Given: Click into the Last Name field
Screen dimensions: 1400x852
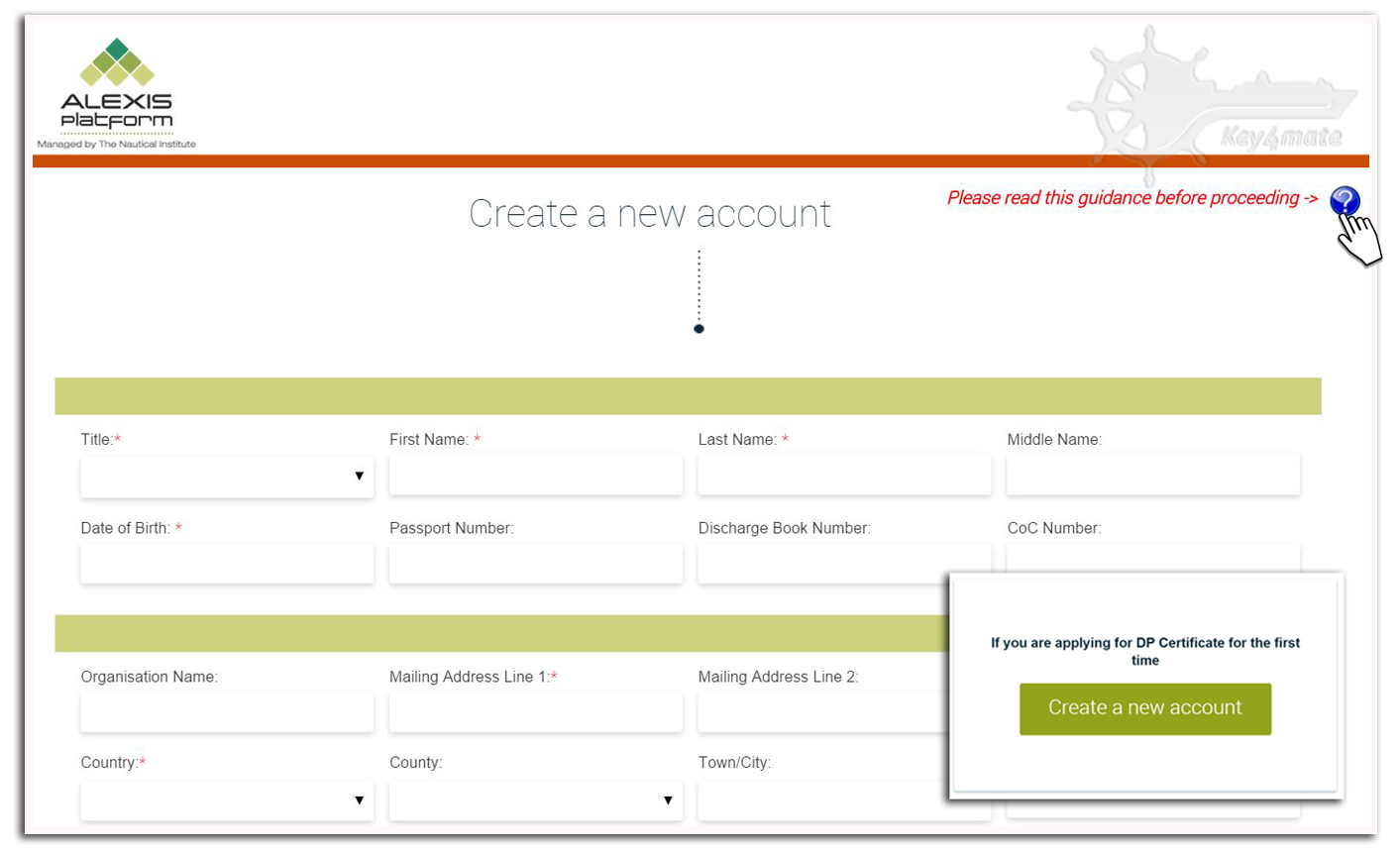Looking at the screenshot, I should (x=844, y=477).
